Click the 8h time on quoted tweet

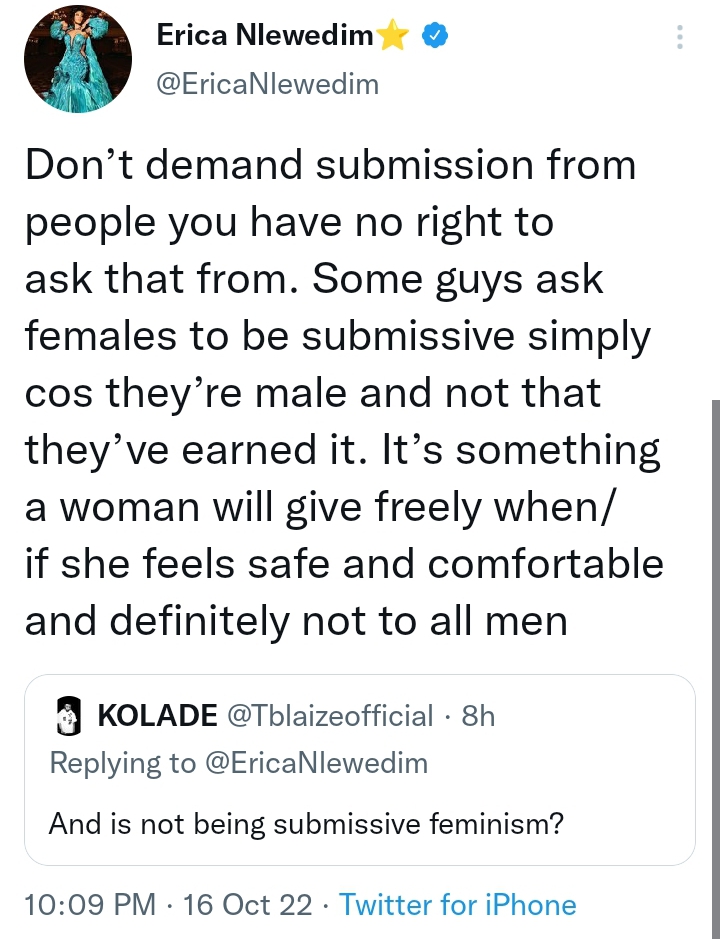click(x=479, y=716)
